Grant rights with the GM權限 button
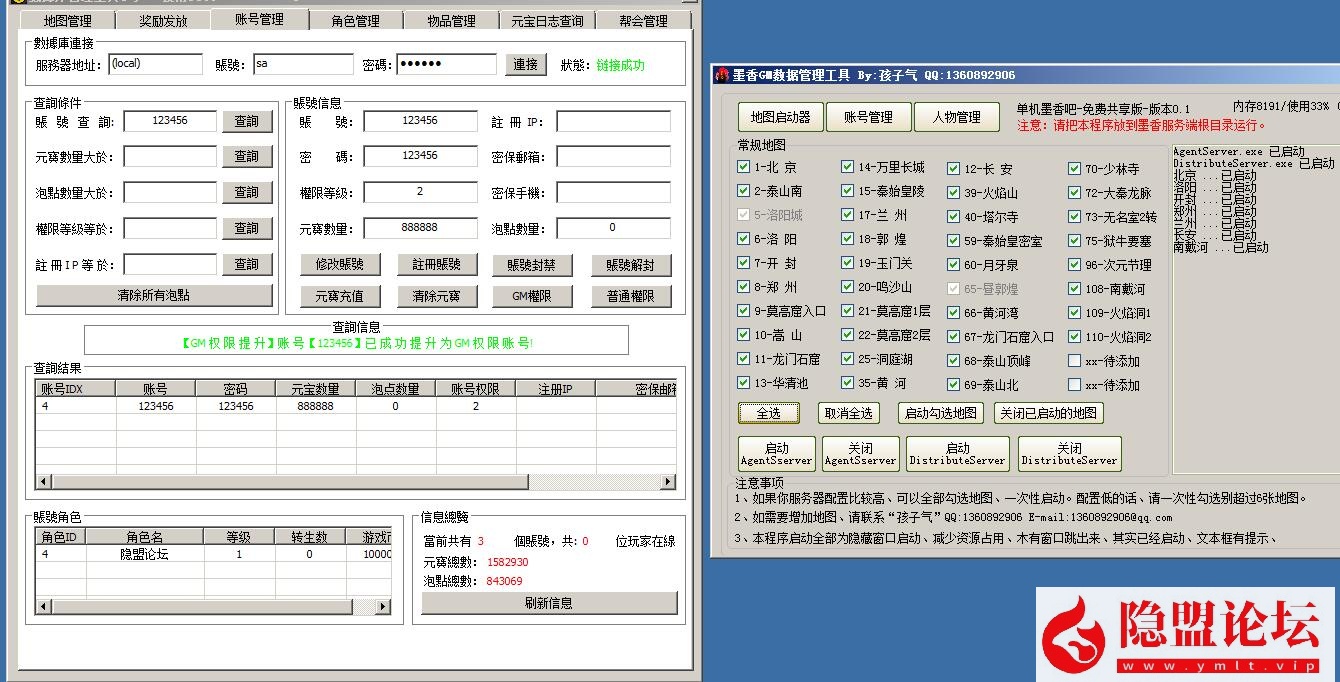The height and width of the screenshot is (682, 1340). point(532,297)
